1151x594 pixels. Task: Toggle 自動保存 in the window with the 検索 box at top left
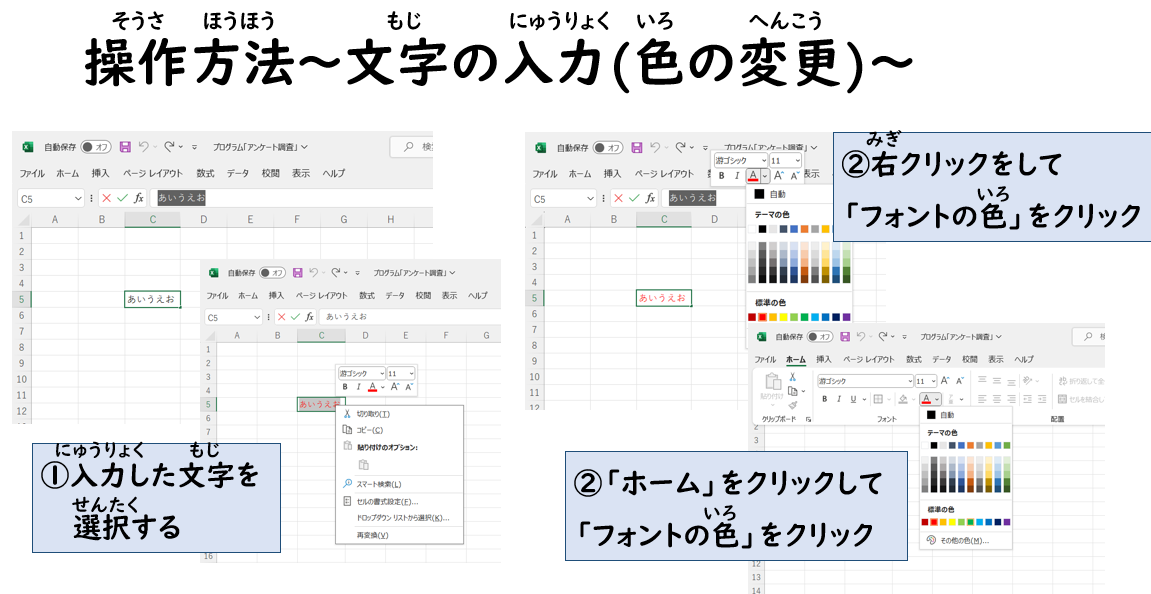tap(96, 147)
